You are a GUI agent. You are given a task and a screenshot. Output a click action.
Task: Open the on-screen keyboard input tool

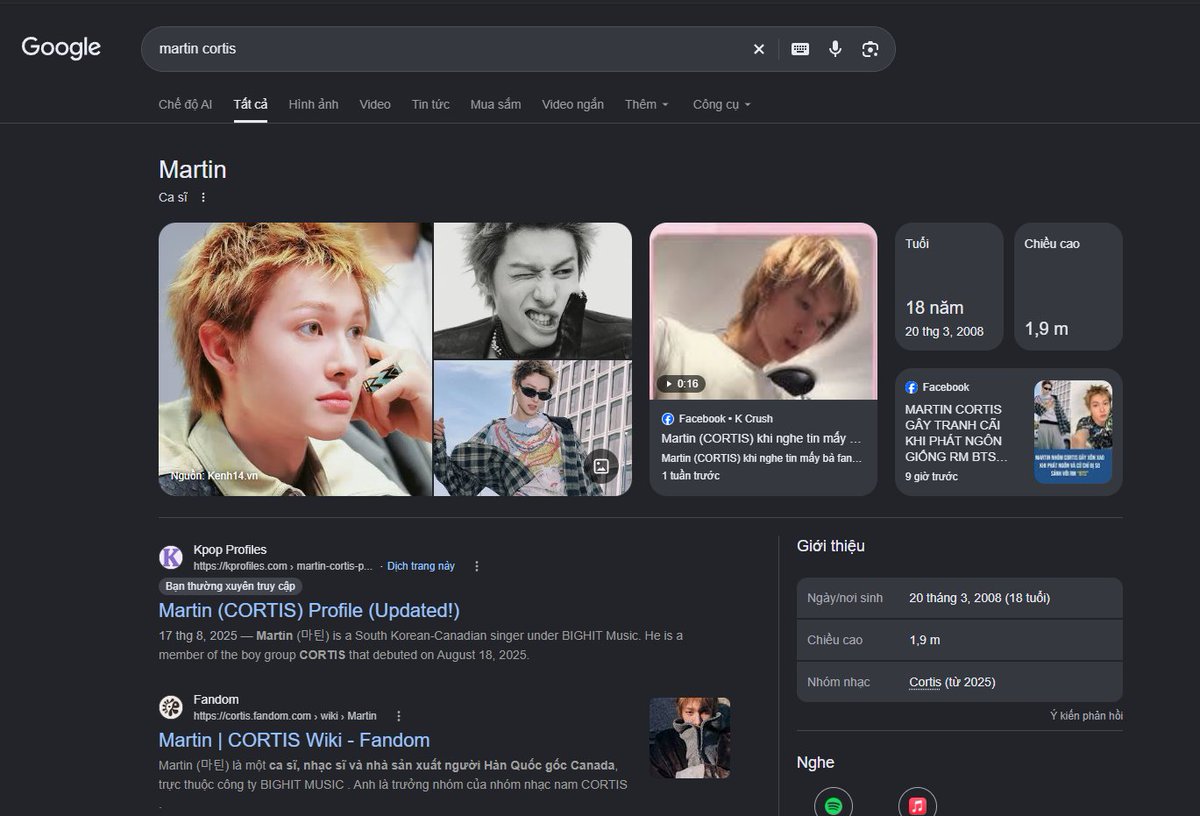[800, 49]
